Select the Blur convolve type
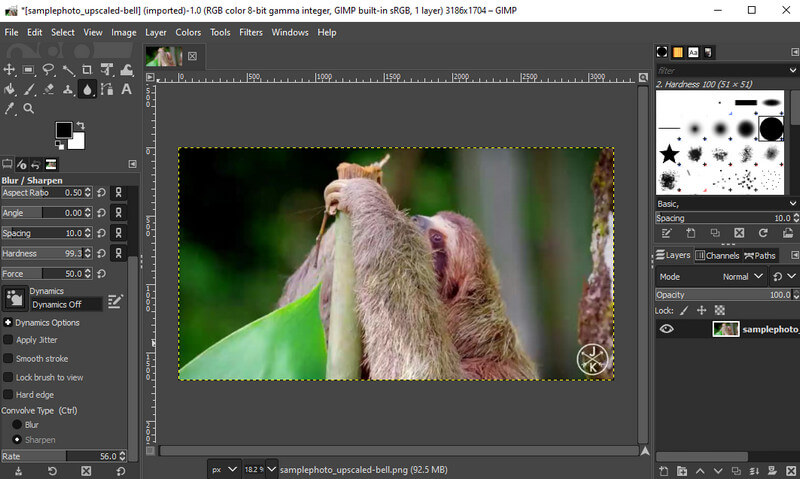 tap(17, 425)
